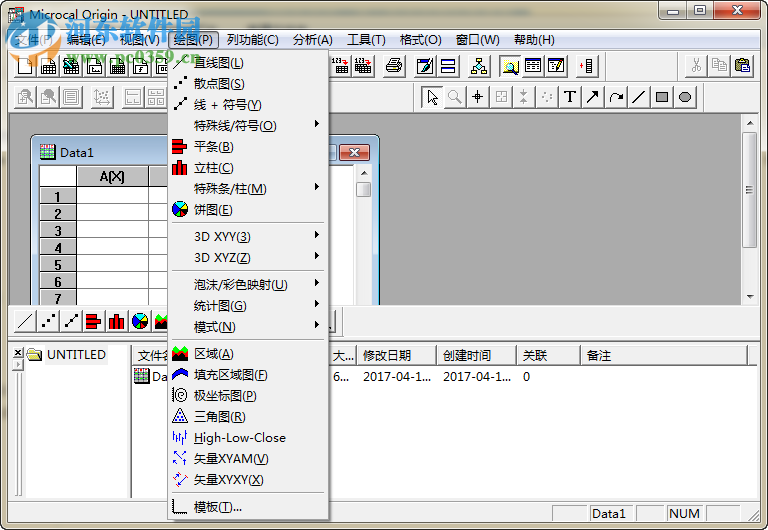Select the Line drawing tool

tap(639, 97)
